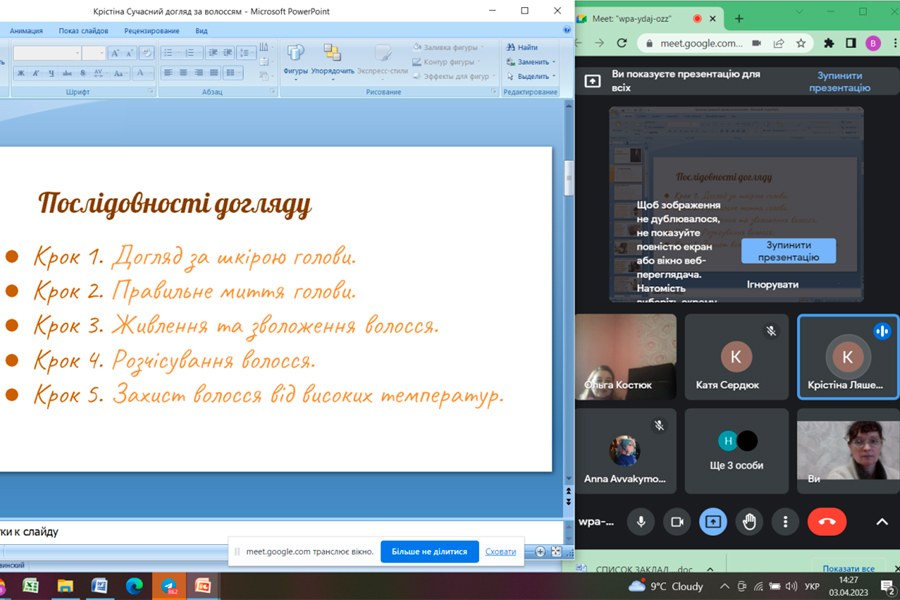Hang up with the red leave call button
The image size is (900, 600).
[827, 521]
